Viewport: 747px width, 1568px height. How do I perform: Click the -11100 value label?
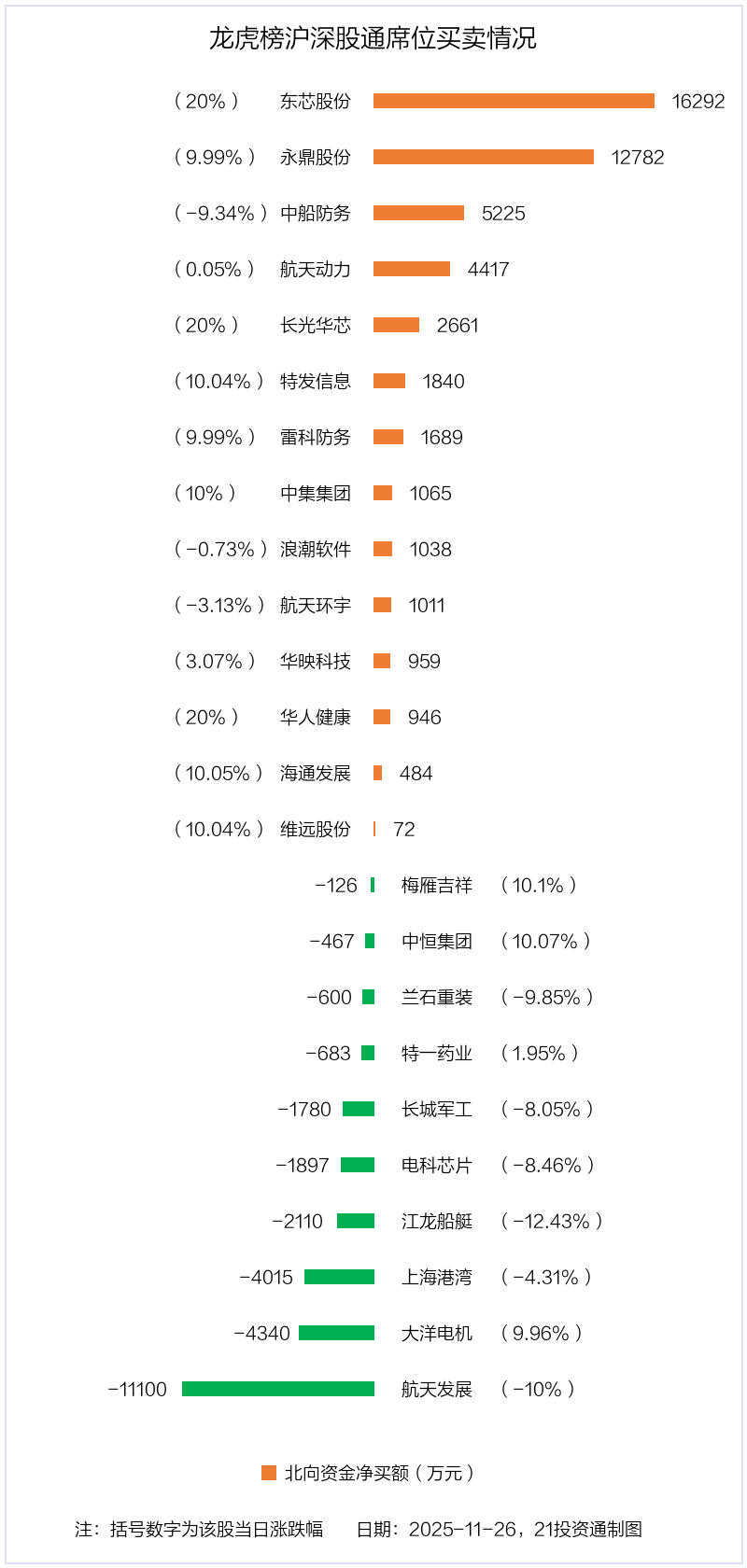tap(137, 1390)
